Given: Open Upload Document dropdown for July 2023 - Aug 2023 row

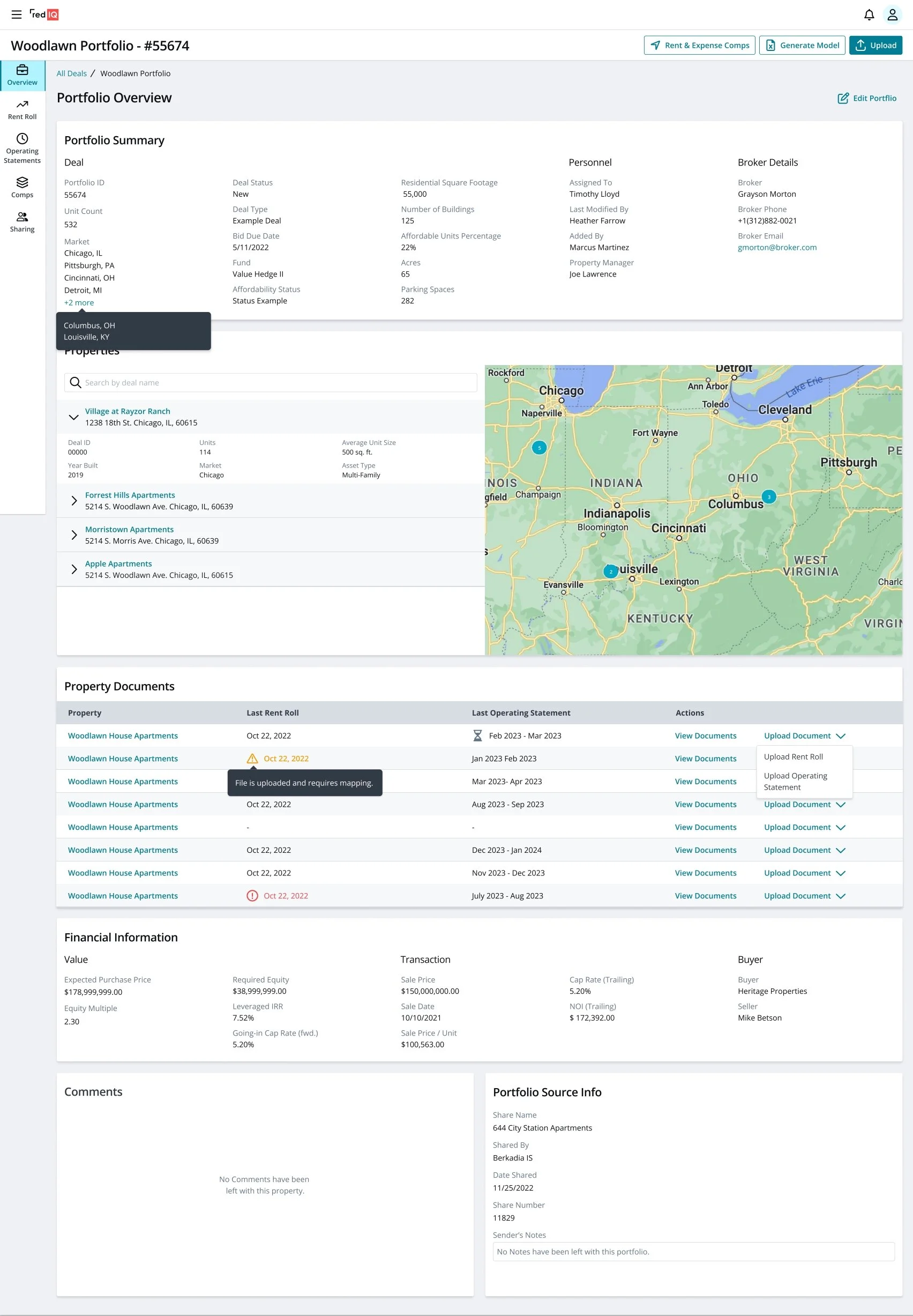Looking at the screenshot, I should pyautogui.click(x=804, y=896).
